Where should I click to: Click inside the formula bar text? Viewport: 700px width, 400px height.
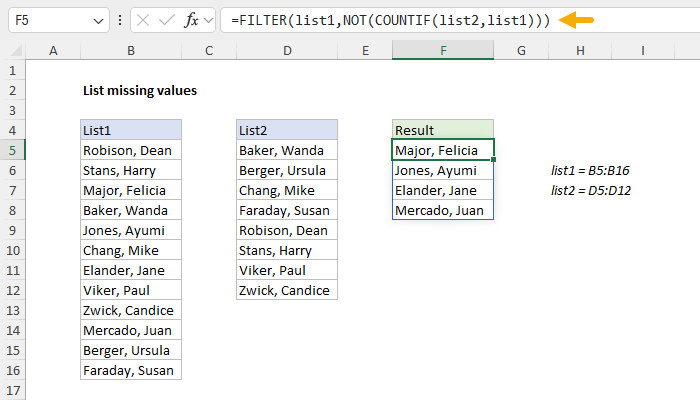coord(390,21)
